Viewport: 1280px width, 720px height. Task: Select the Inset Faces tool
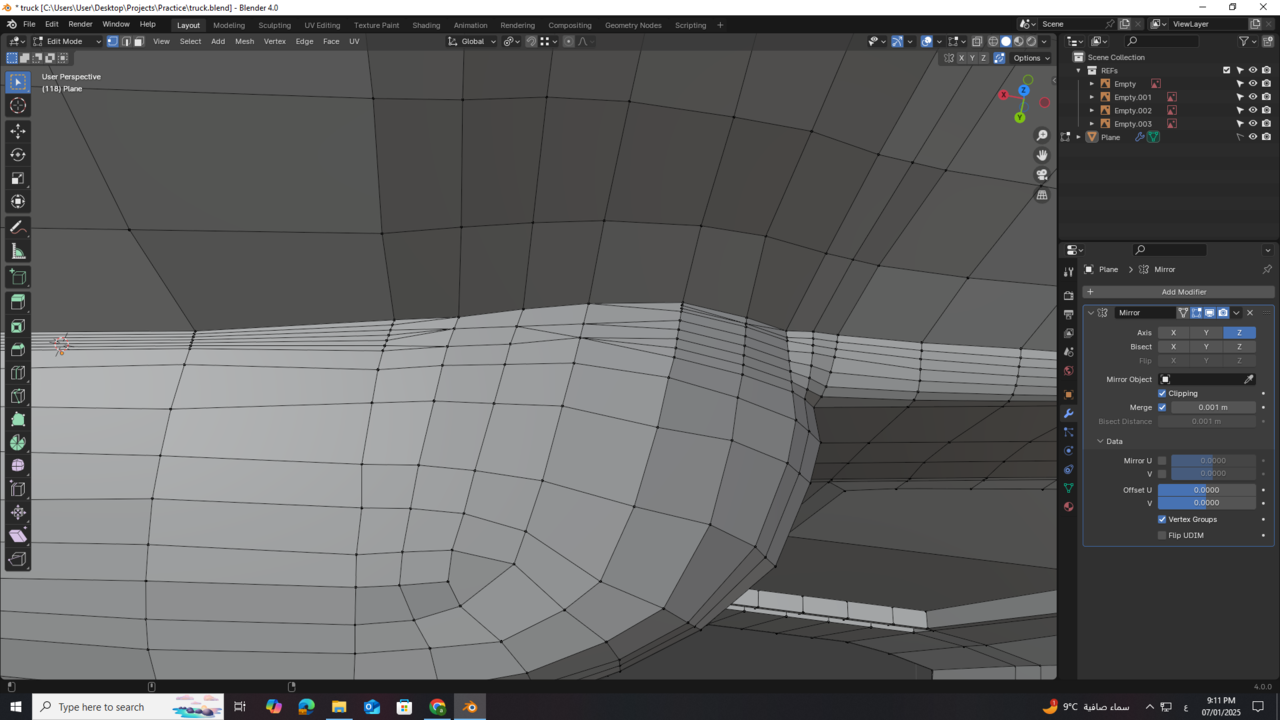(x=18, y=326)
